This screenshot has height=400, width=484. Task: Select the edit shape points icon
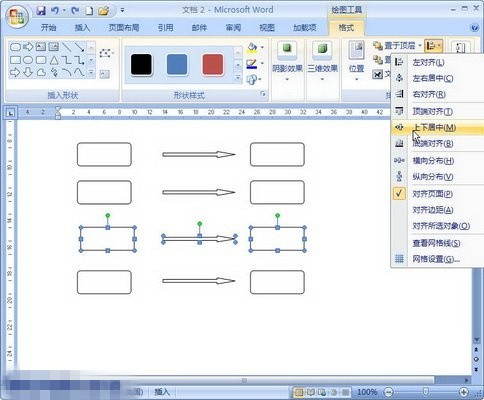pyautogui.click(x=105, y=53)
